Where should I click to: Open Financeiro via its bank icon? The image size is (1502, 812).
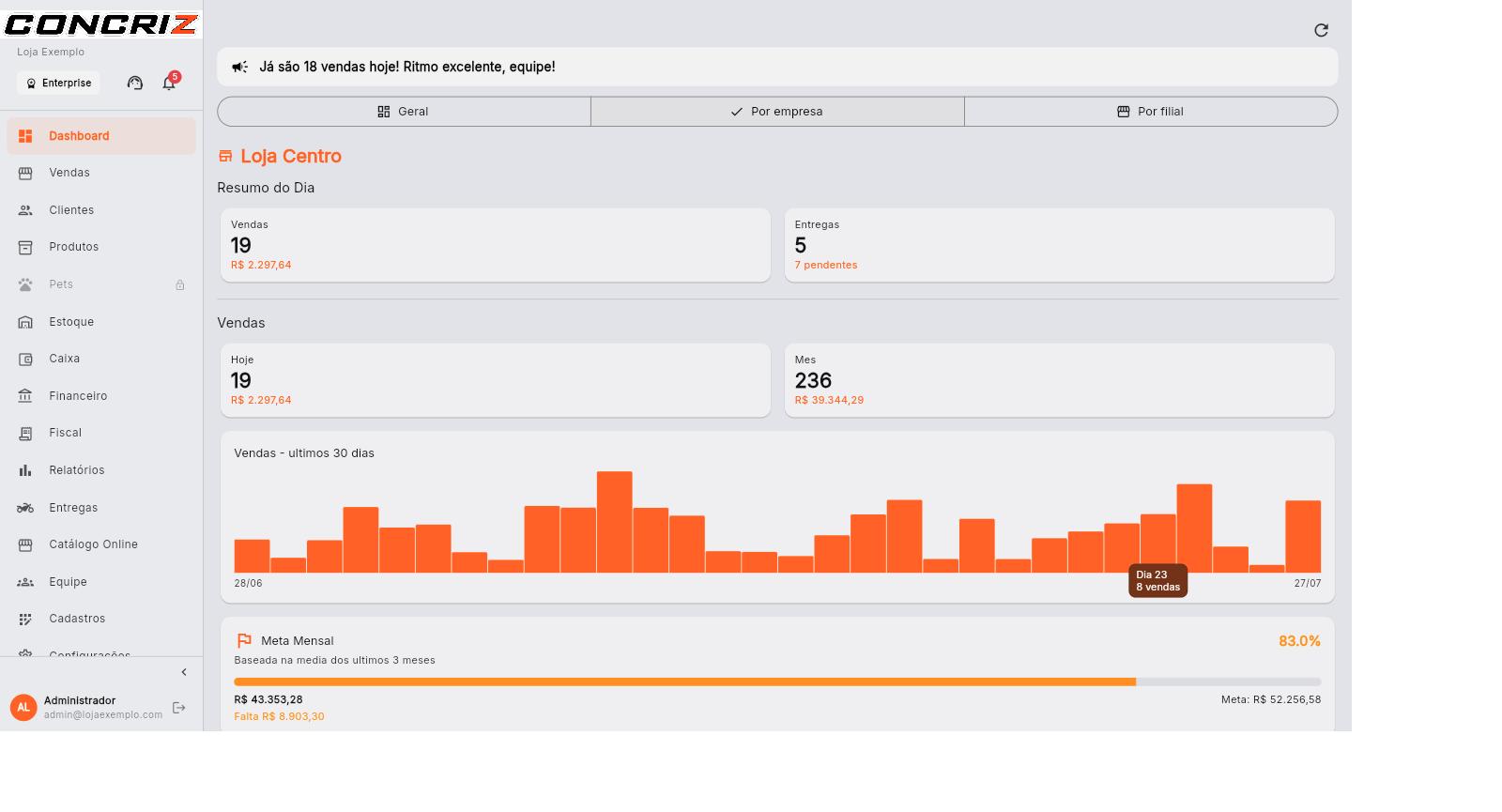click(25, 396)
